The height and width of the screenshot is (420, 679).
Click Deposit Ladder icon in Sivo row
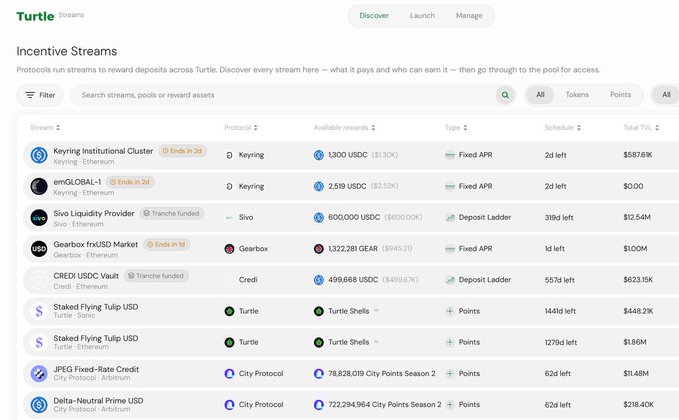(x=450, y=217)
